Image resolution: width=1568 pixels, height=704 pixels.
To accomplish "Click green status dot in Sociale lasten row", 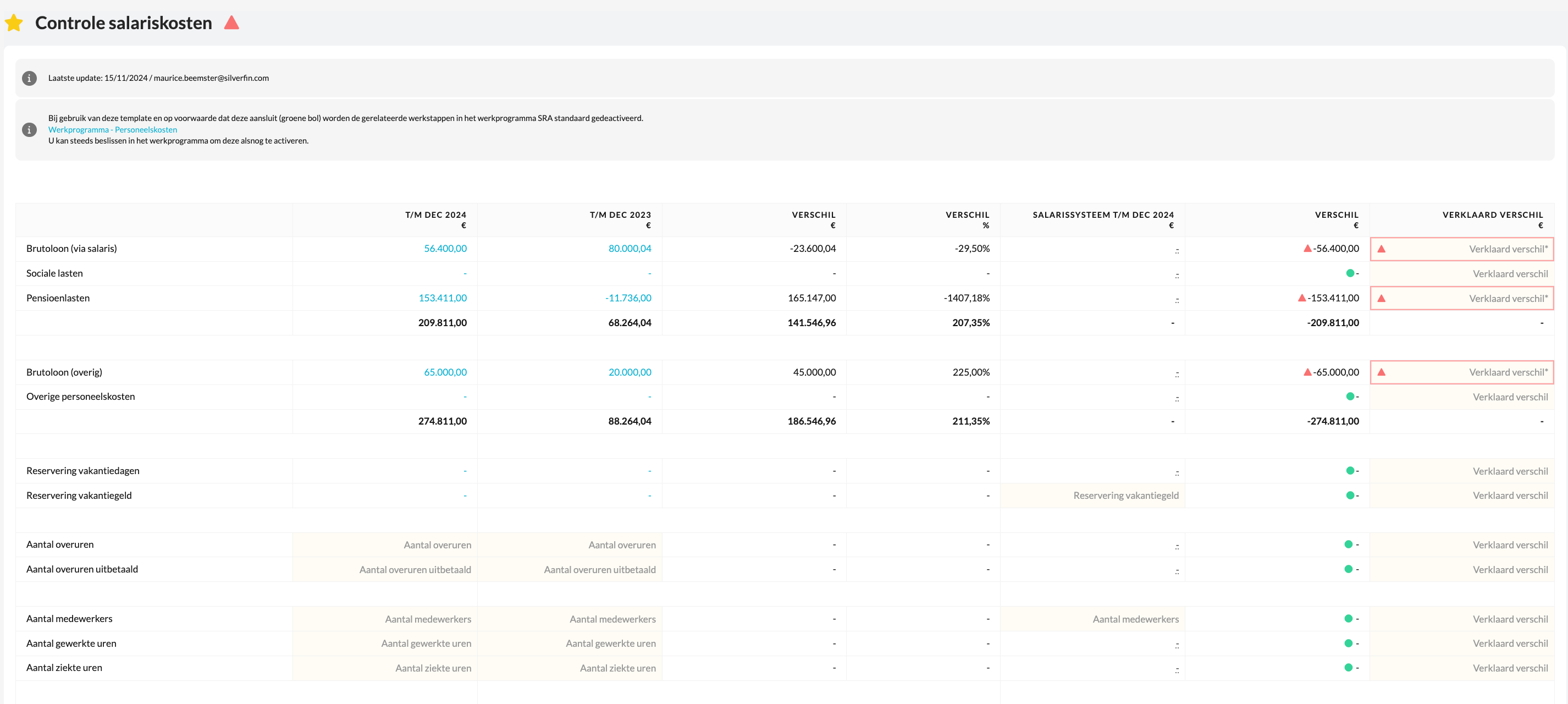I will point(1350,273).
